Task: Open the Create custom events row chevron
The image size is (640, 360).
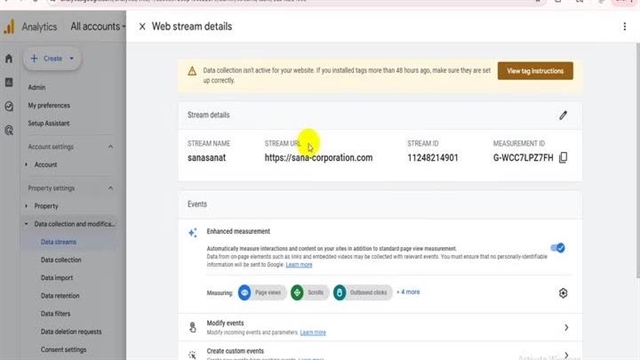Action: [566, 354]
